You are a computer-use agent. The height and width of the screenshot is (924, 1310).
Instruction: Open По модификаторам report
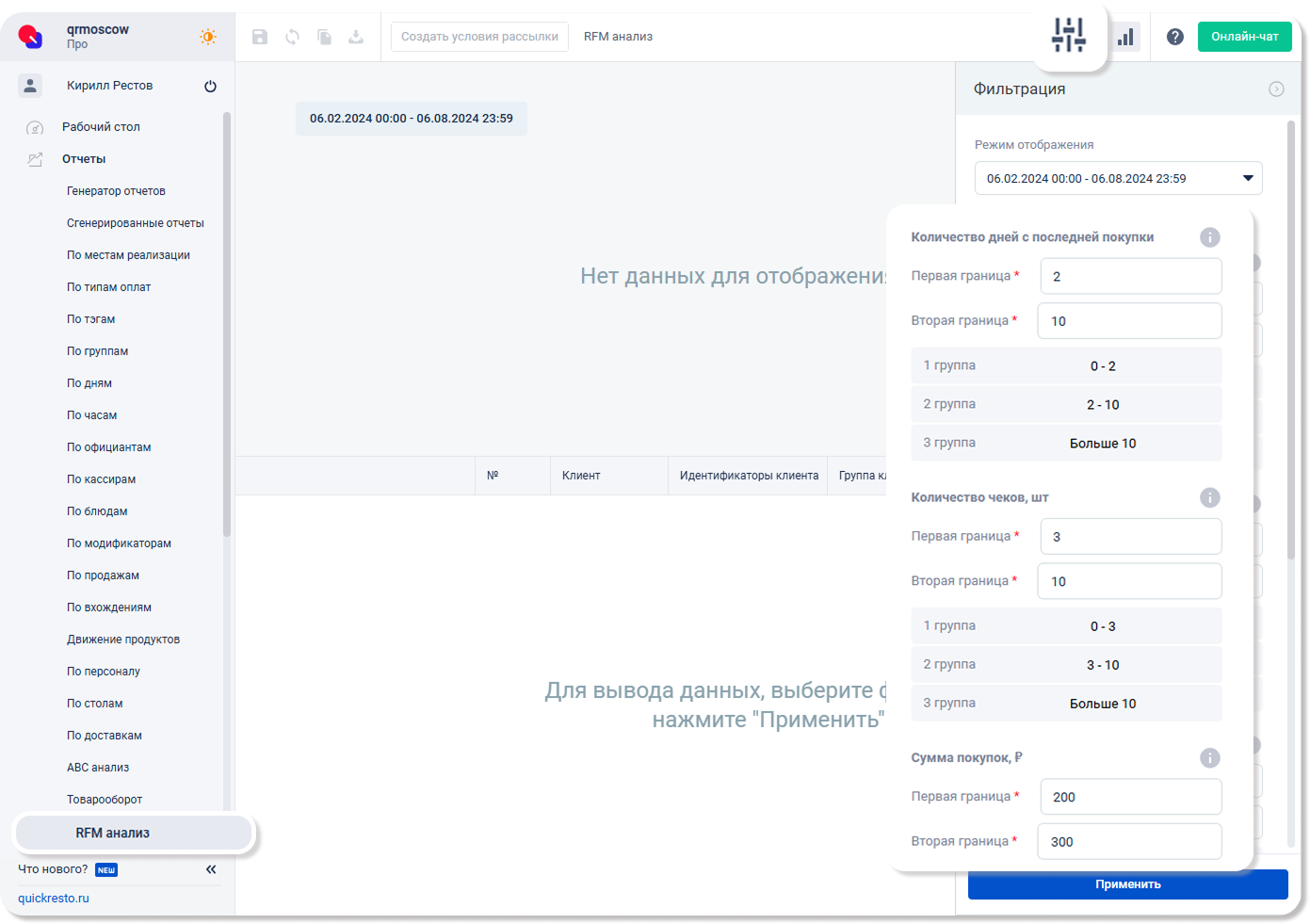click(119, 543)
